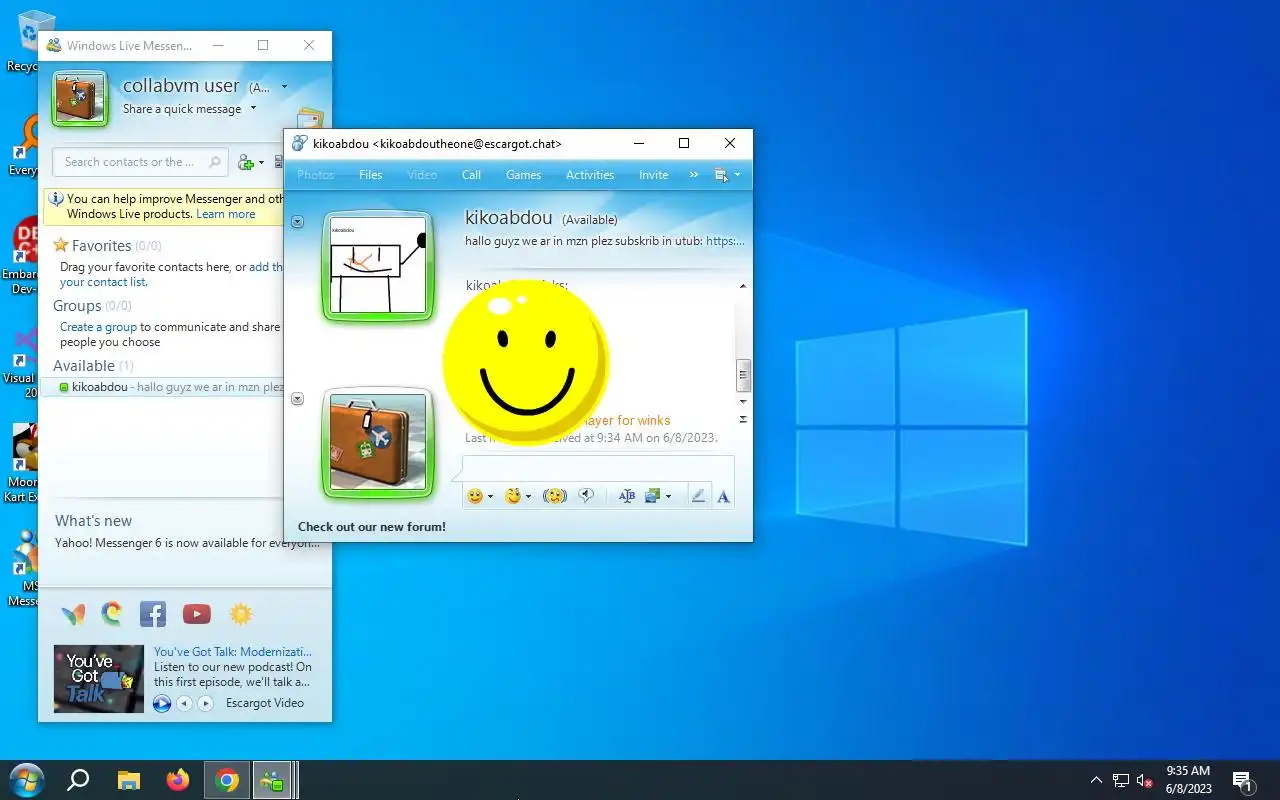Play the Escargot Video podcast

coord(162,704)
